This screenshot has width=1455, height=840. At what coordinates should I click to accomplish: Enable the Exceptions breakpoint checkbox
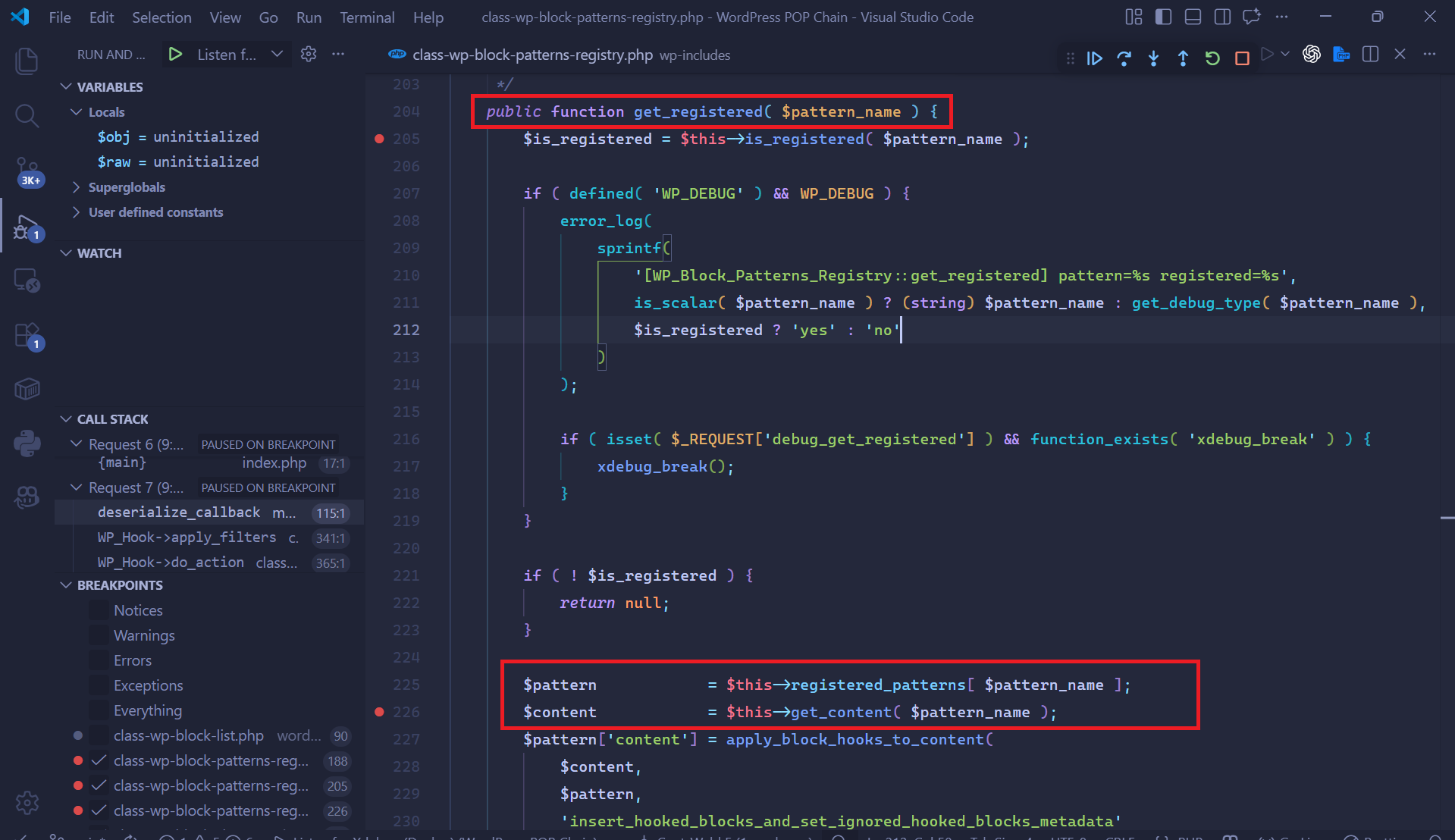click(99, 685)
